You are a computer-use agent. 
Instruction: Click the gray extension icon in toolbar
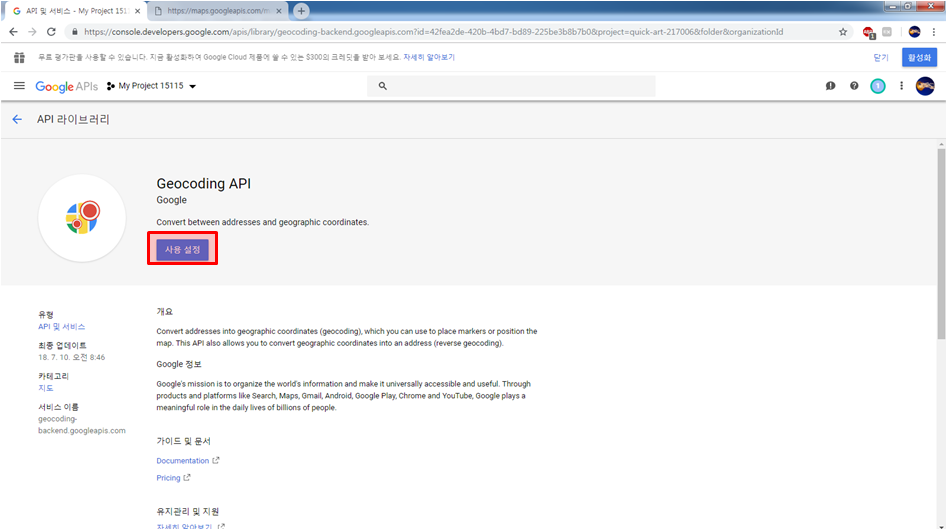point(887,32)
